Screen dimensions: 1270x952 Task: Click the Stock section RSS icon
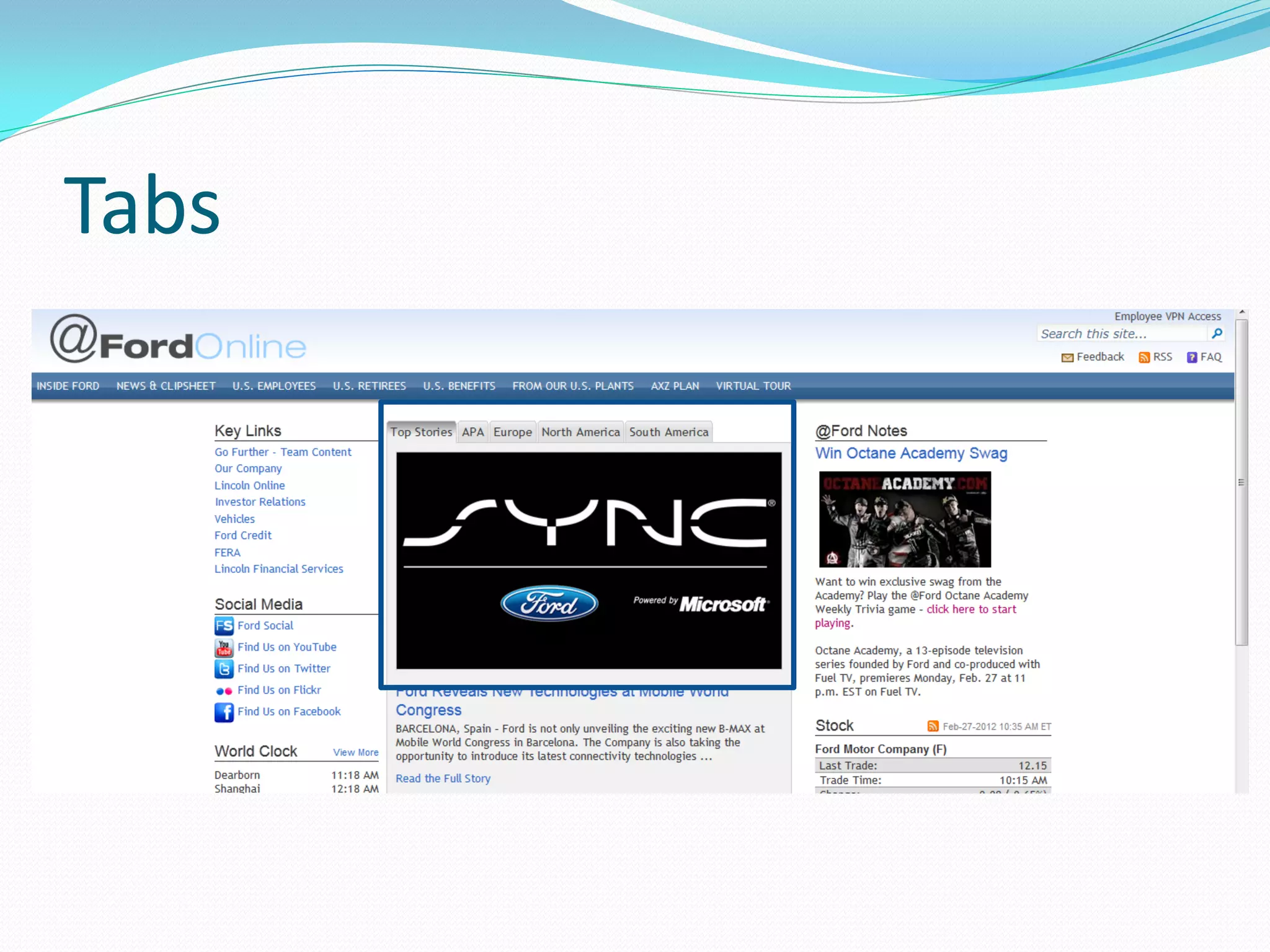(933, 726)
